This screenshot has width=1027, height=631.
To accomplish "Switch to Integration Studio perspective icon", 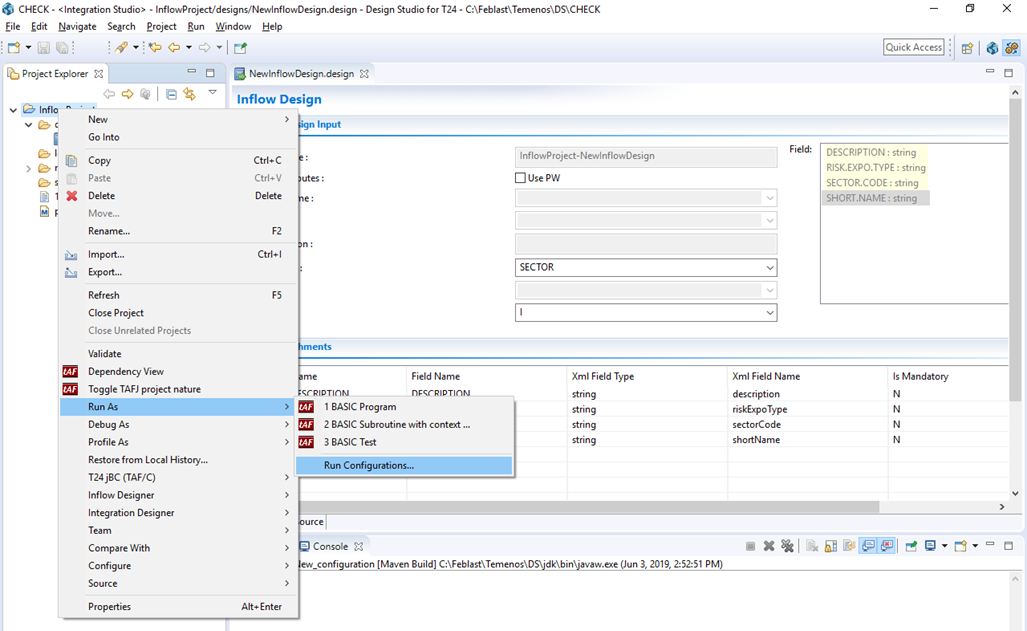I will tap(1010, 48).
